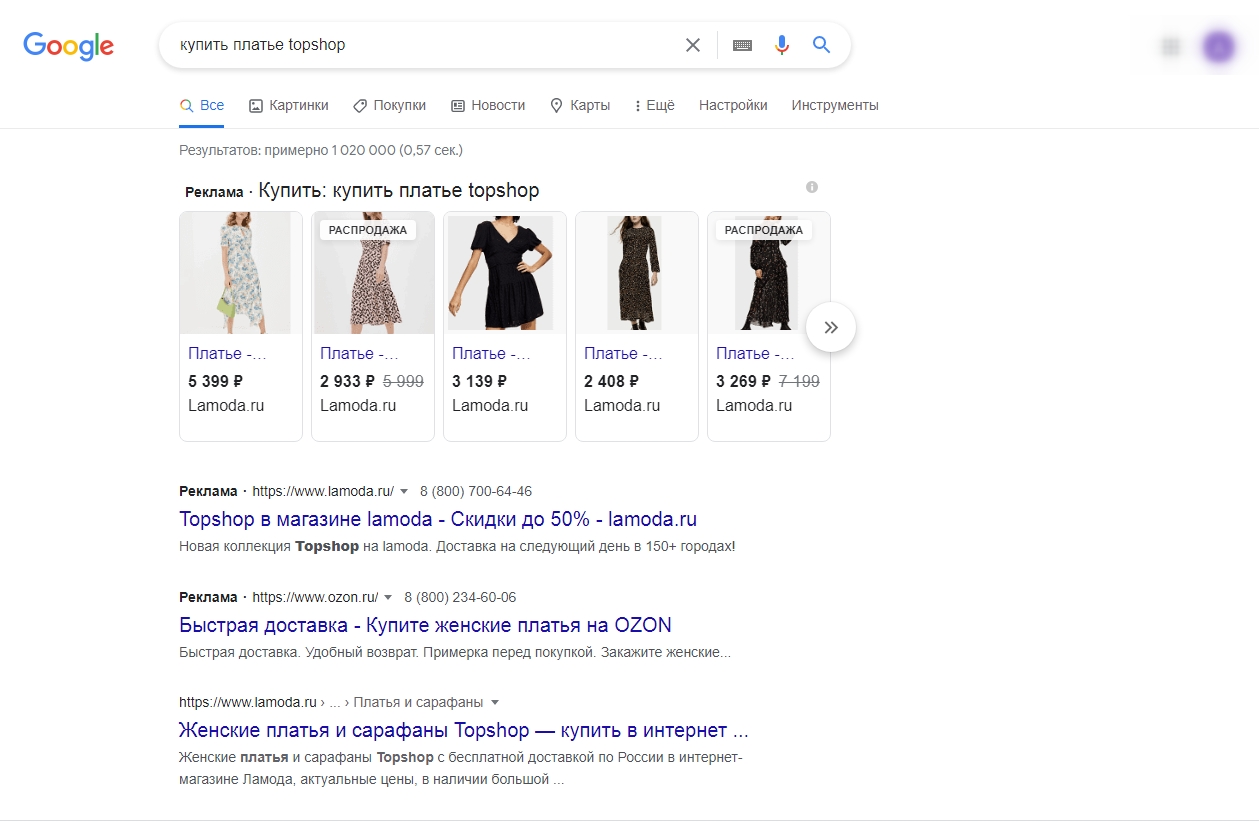Clear the search query with X icon
Viewport: 1259px width, 823px height.
pyautogui.click(x=692, y=45)
